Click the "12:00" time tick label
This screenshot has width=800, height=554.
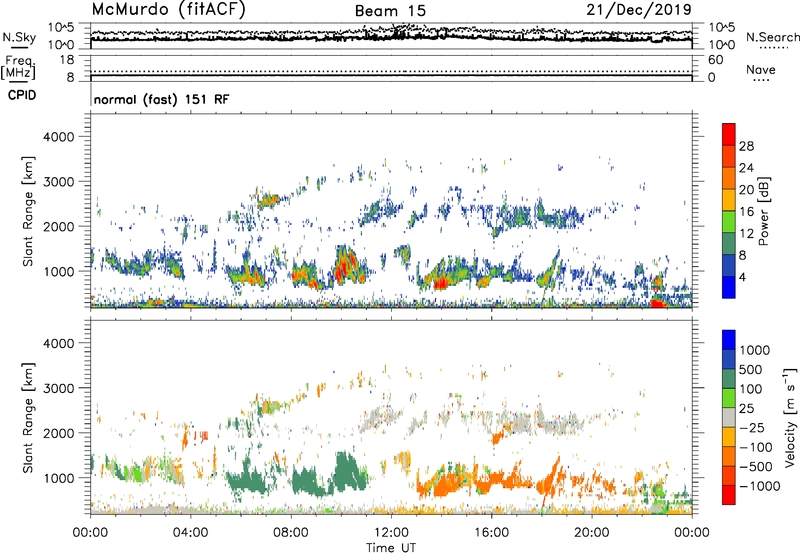pos(391,533)
